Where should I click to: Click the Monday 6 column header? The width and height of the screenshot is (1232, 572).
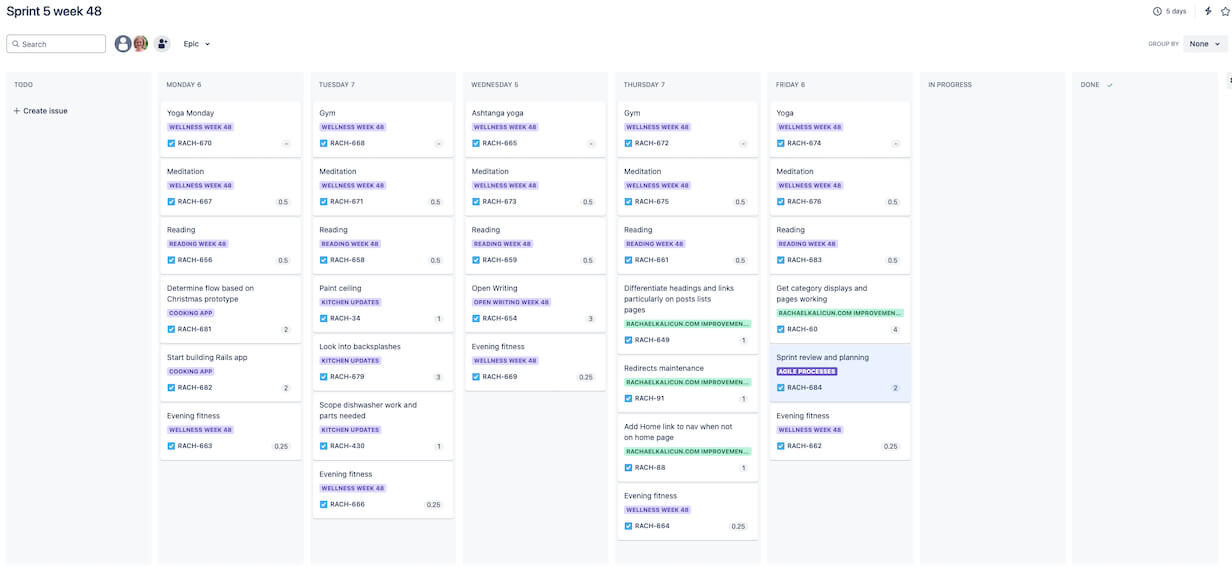tap(184, 85)
